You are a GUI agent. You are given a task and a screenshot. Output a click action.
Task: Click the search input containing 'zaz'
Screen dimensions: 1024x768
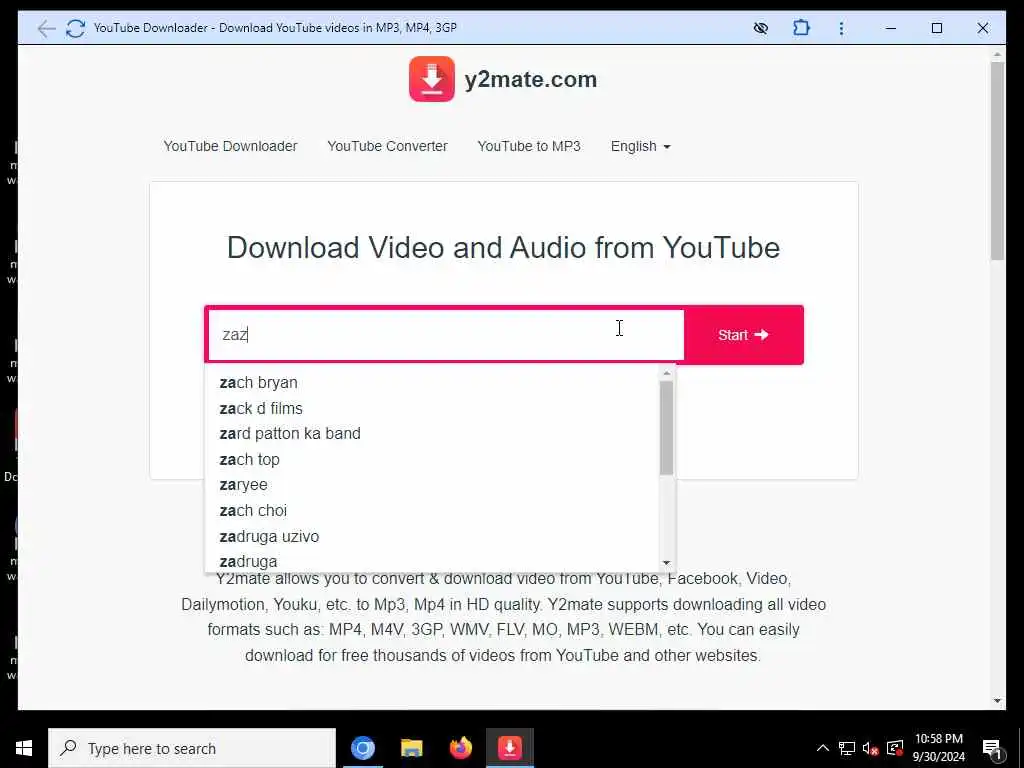pos(445,334)
